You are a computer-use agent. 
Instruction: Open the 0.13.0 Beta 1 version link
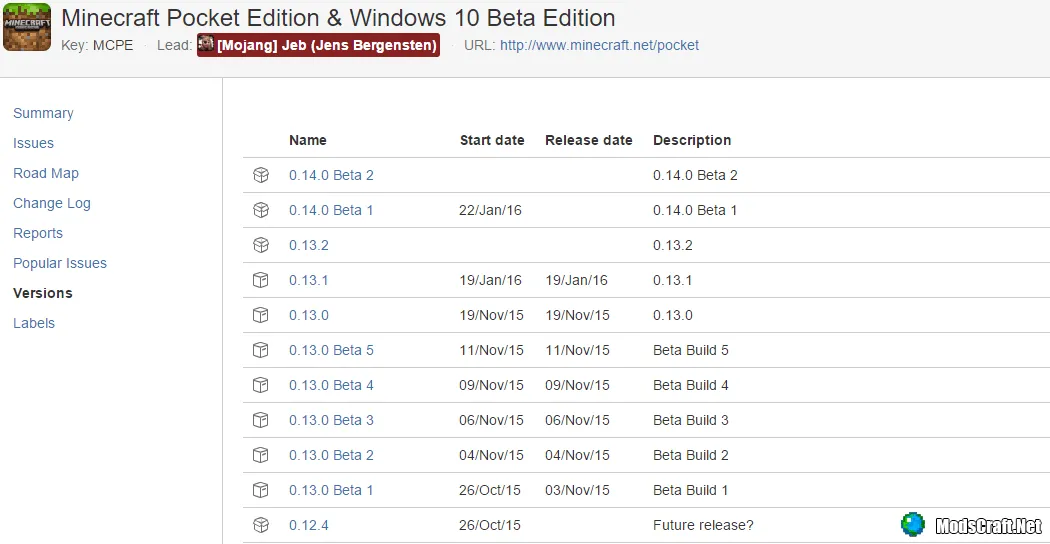coord(331,490)
